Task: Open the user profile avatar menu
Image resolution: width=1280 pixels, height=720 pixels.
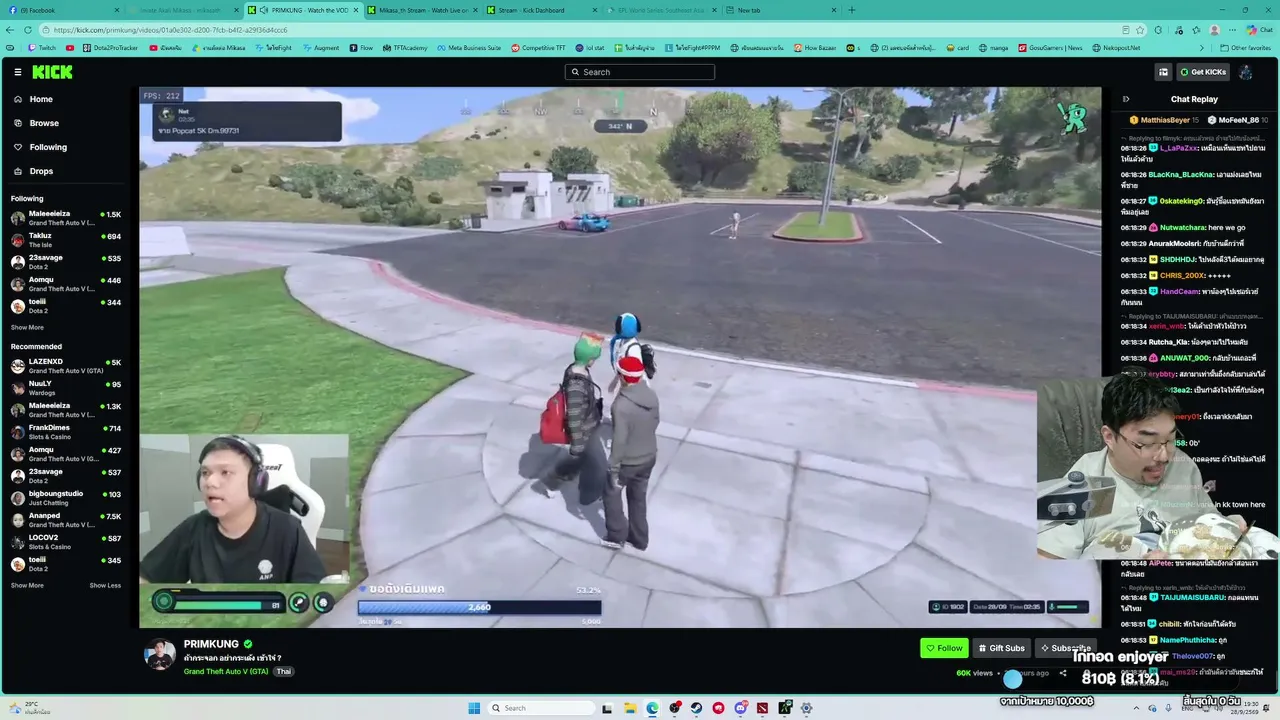Action: click(1246, 72)
